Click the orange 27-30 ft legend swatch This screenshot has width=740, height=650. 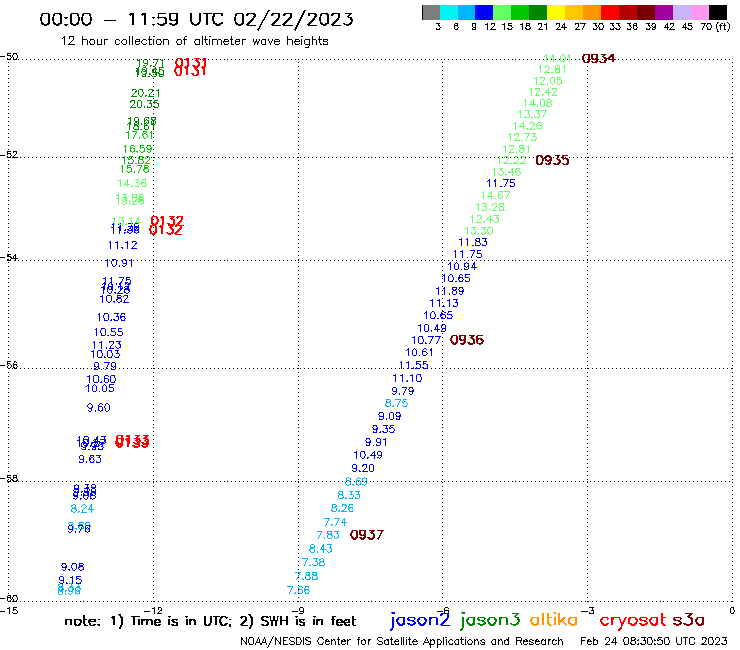592,12
